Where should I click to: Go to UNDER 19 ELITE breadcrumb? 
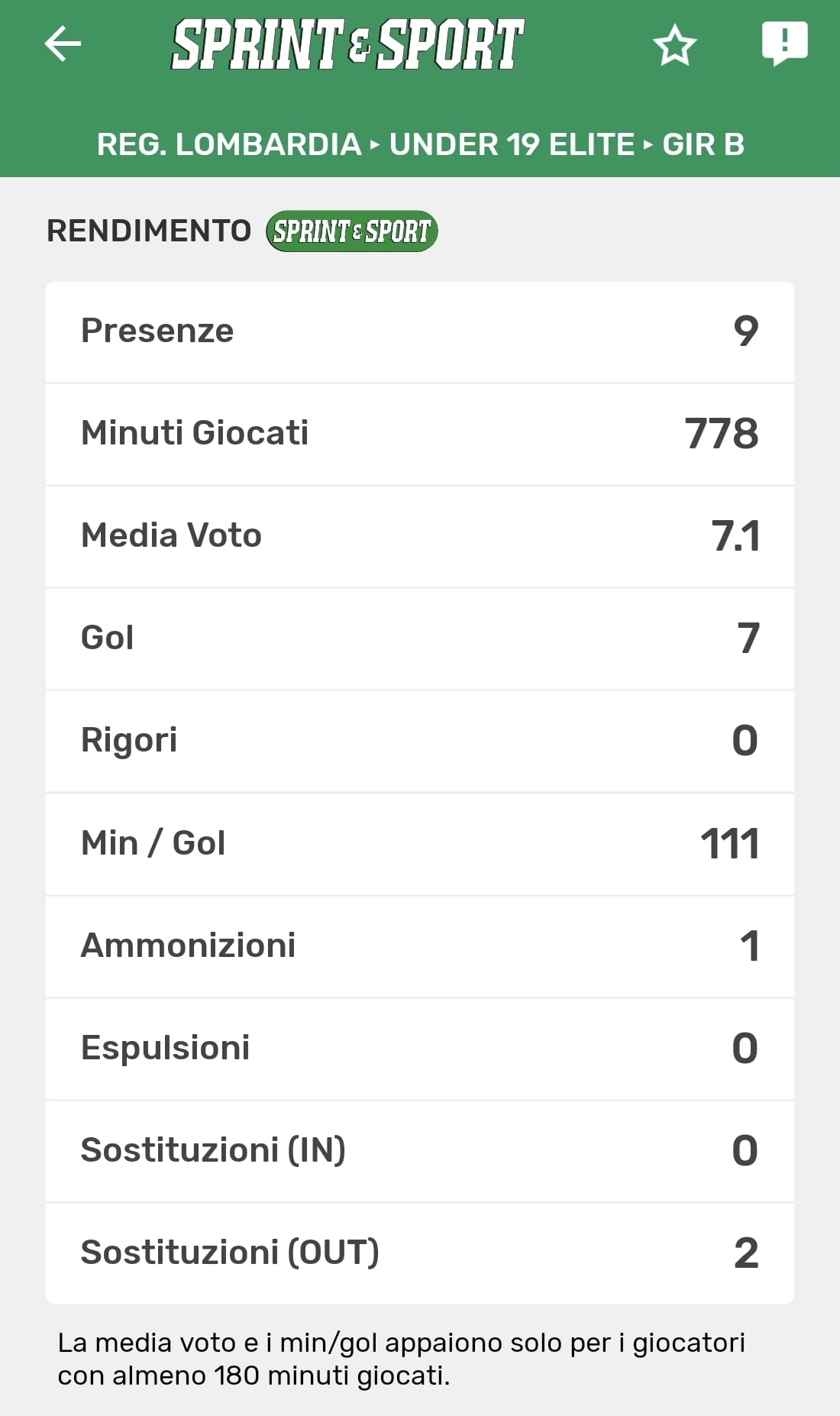[512, 144]
